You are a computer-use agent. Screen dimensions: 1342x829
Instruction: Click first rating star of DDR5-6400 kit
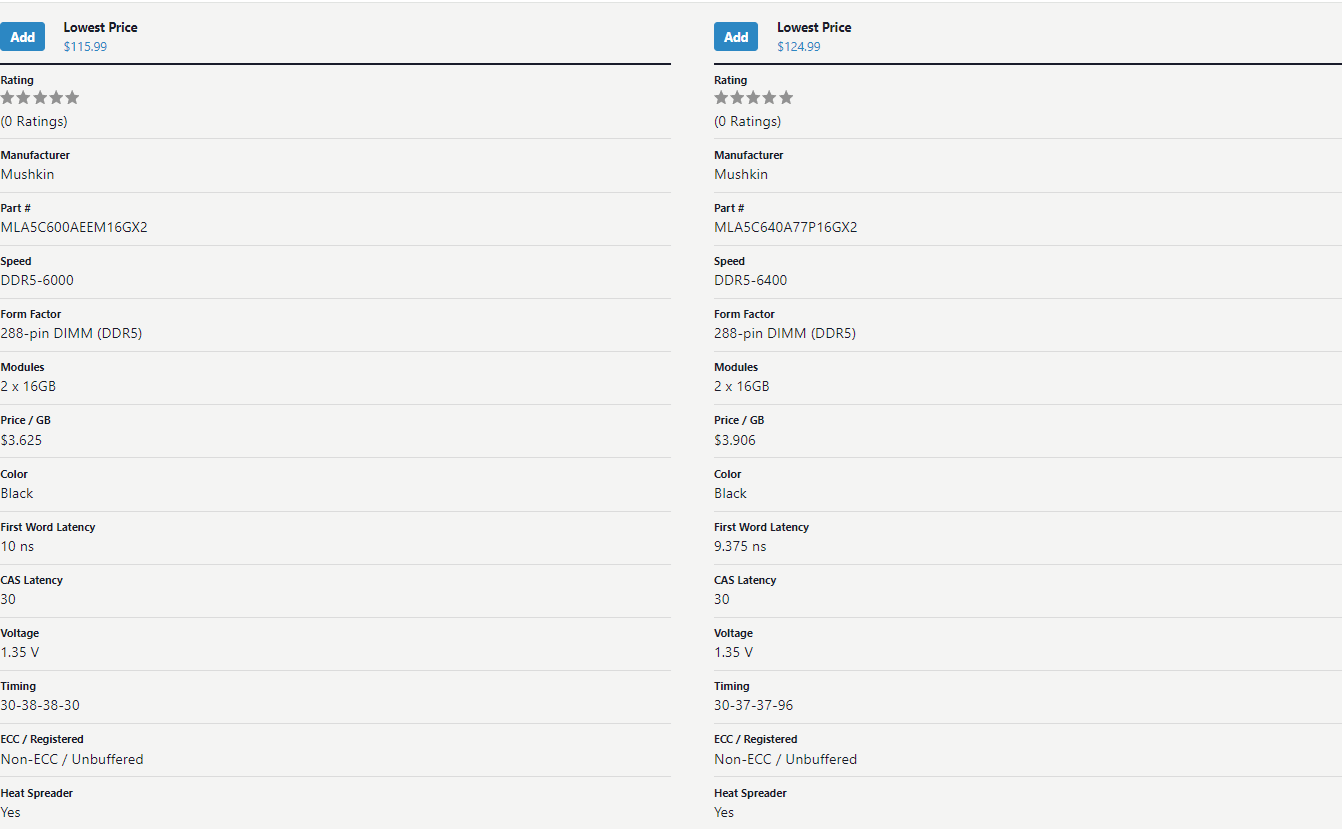722,97
